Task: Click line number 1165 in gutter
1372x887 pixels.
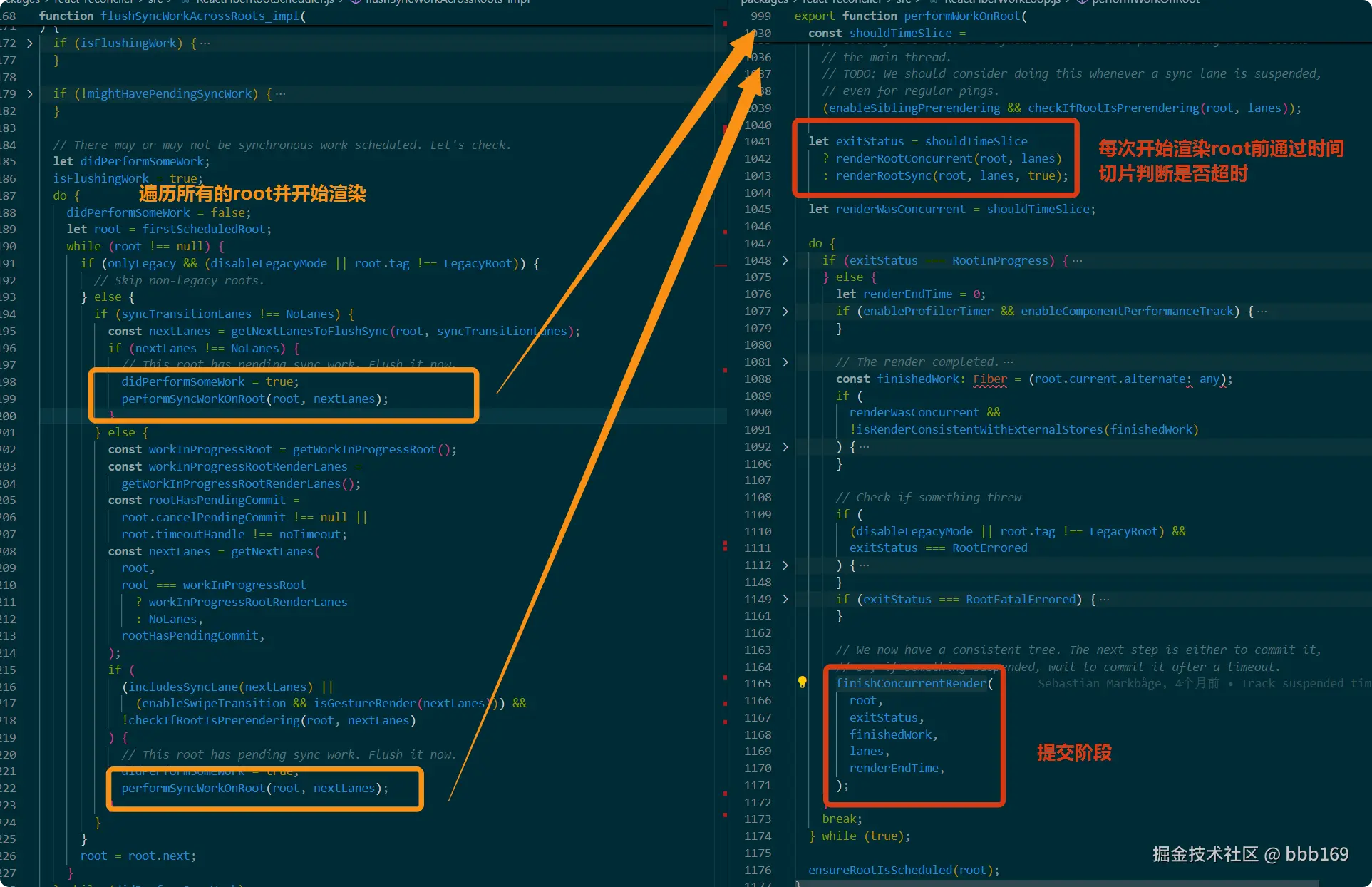Action: pos(757,683)
